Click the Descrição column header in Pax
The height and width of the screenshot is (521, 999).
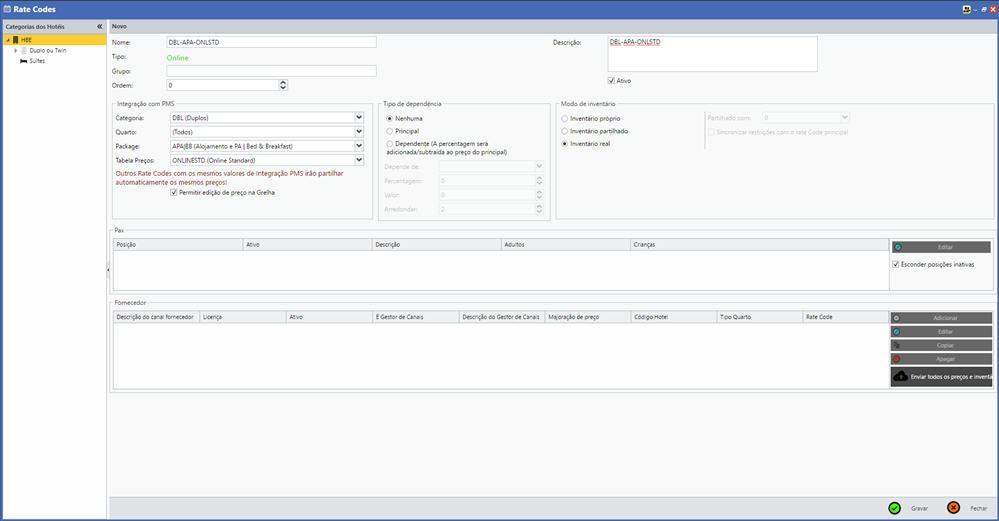pos(387,244)
